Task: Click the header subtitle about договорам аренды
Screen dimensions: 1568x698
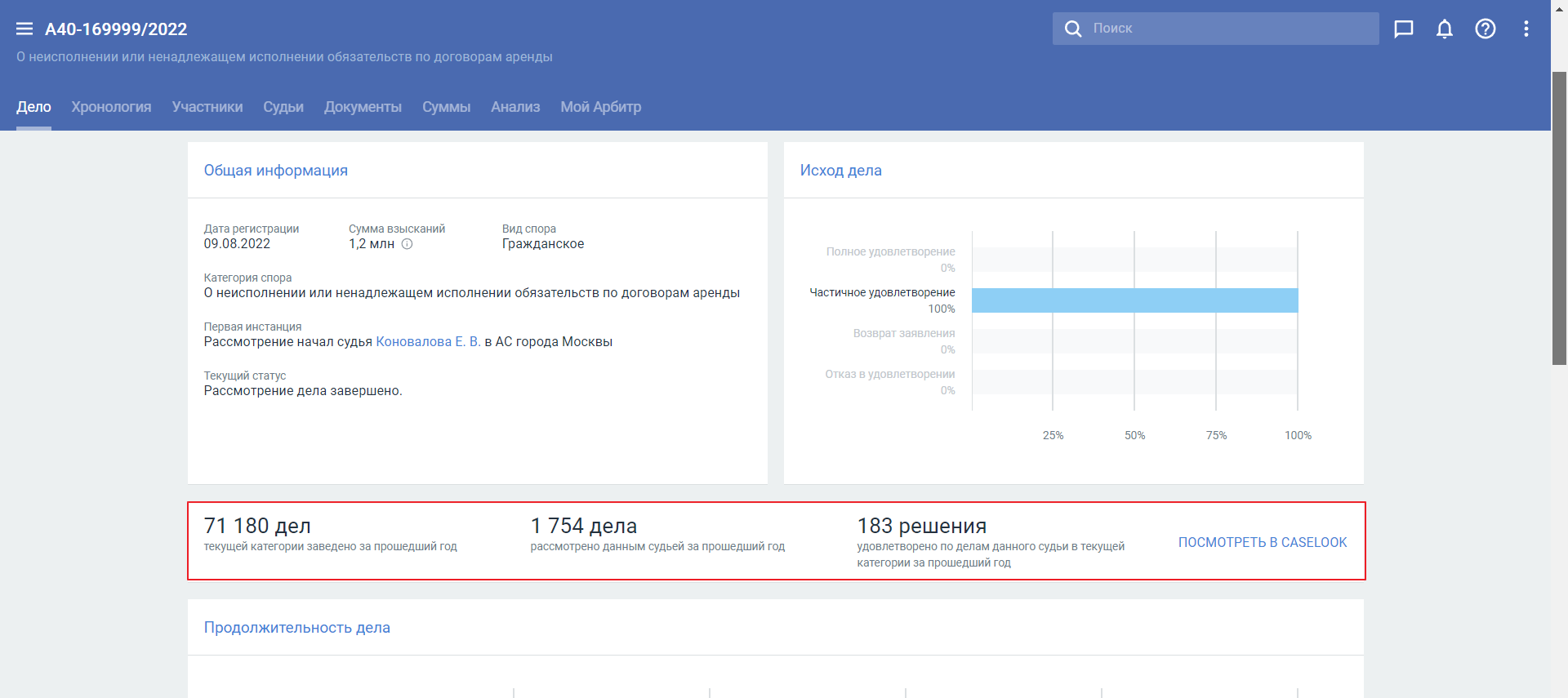Action: point(284,57)
